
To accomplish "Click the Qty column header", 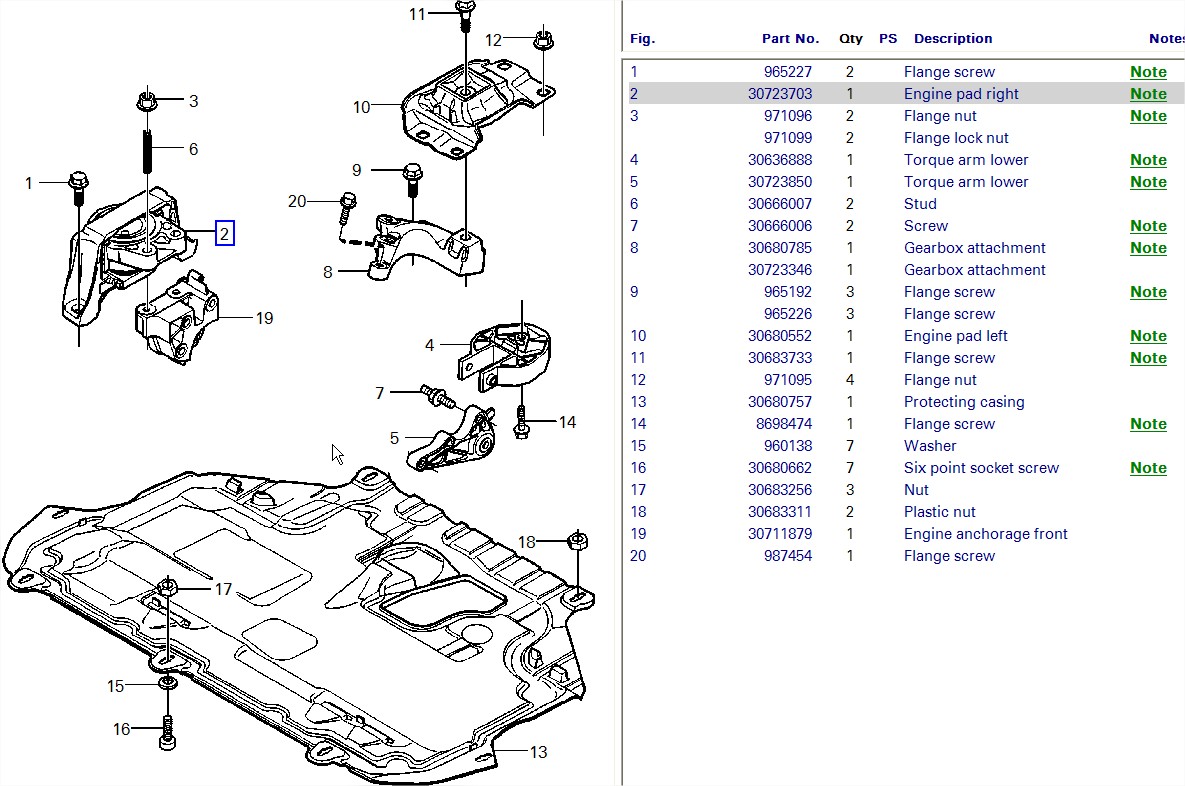I will [x=850, y=39].
